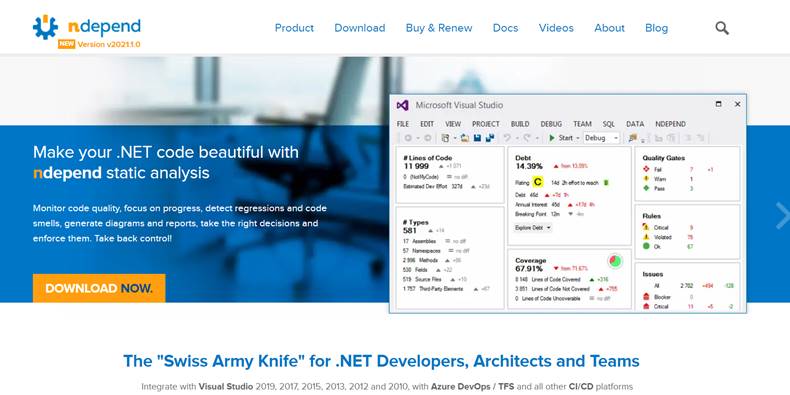Click the yellow C debt rating badge
790x395 pixels.
tap(538, 182)
